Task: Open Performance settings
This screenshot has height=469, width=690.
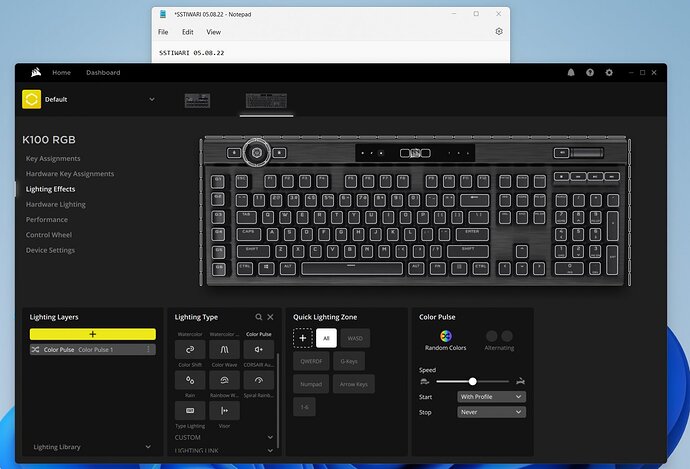Action: pyautogui.click(x=47, y=220)
